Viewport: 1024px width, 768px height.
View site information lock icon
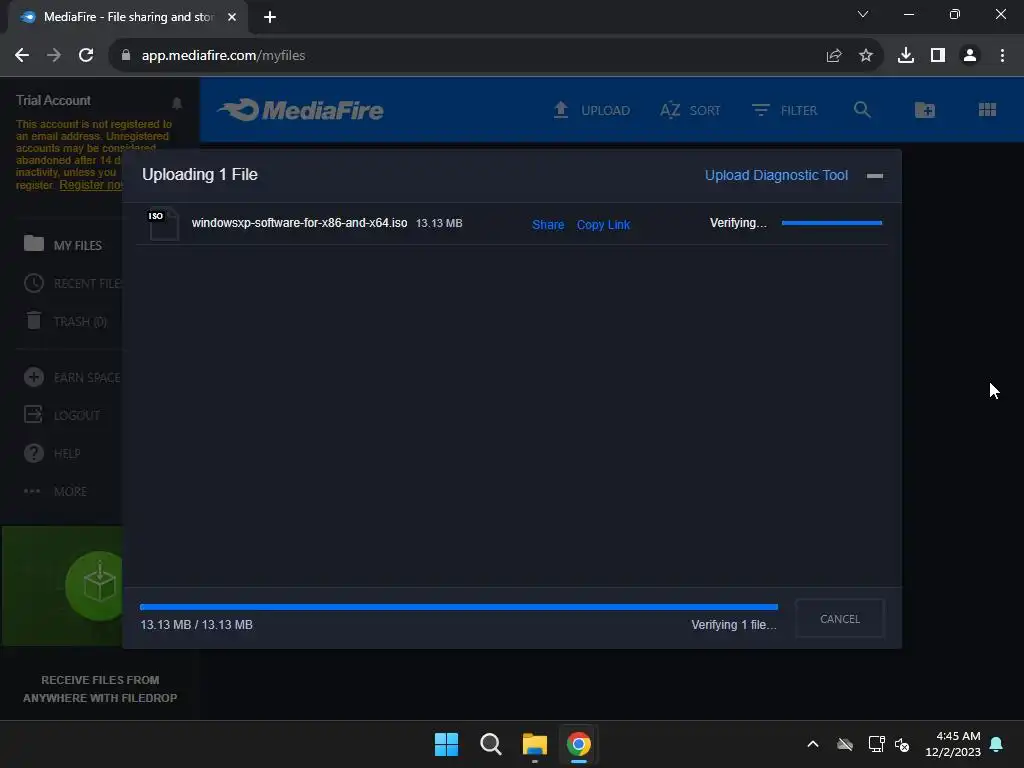tap(126, 56)
